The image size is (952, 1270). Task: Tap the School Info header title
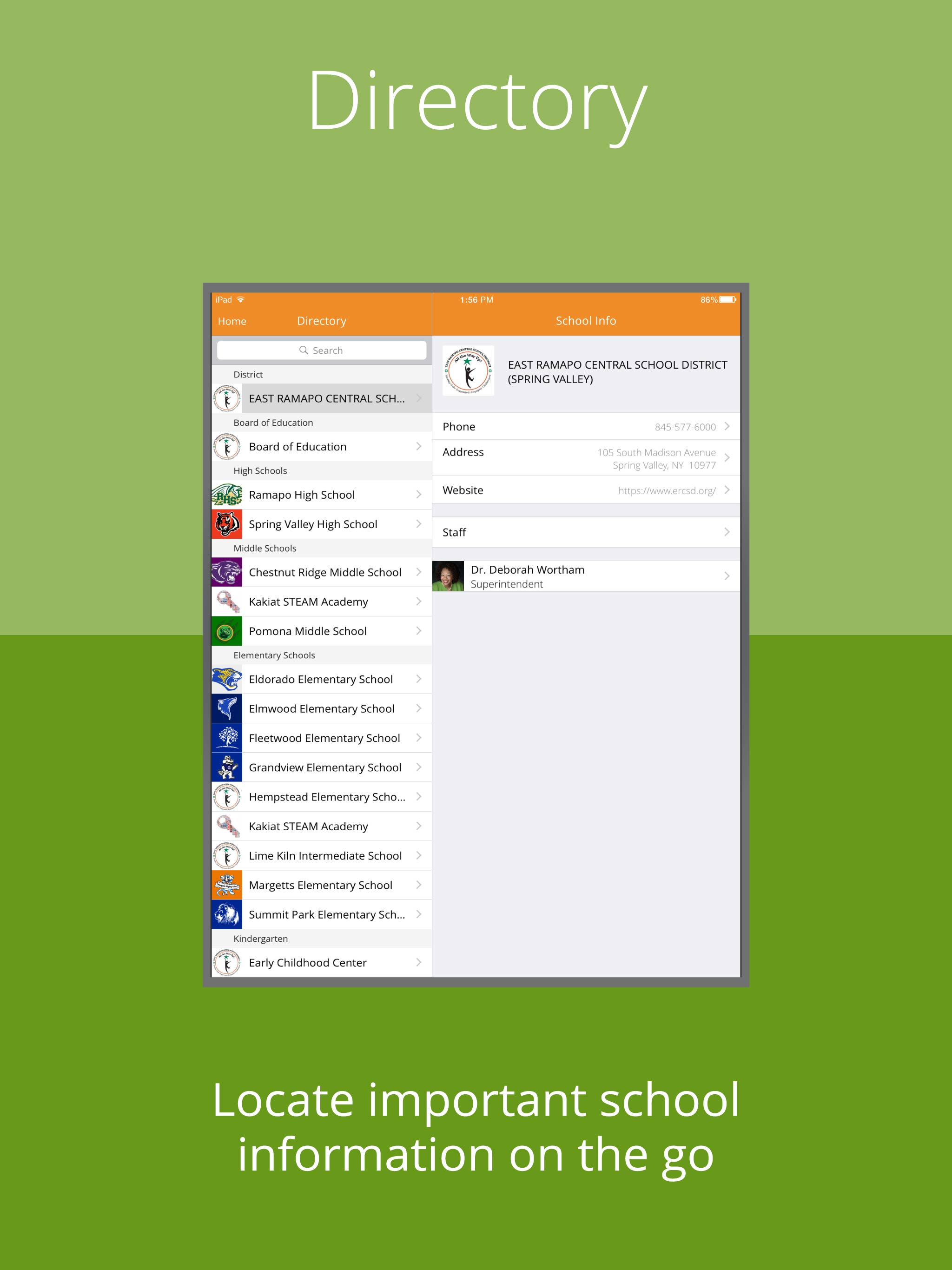pyautogui.click(x=586, y=321)
